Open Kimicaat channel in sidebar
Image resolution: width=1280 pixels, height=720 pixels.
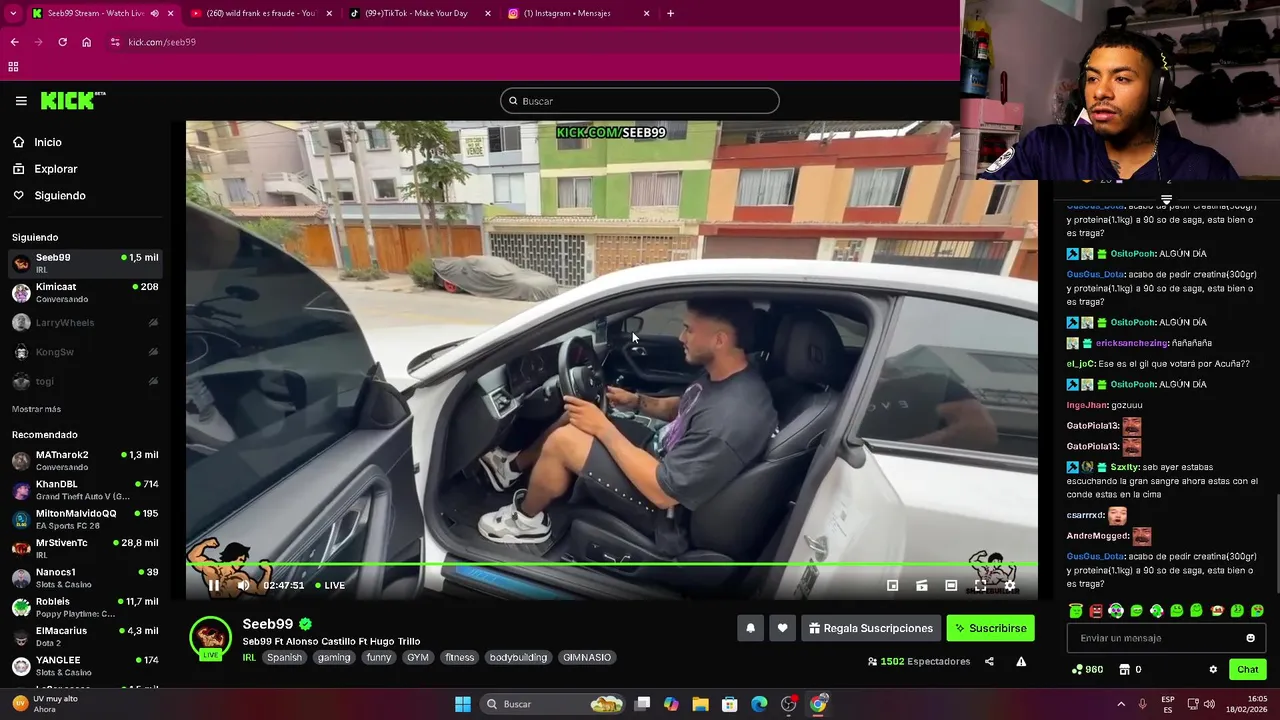click(85, 293)
